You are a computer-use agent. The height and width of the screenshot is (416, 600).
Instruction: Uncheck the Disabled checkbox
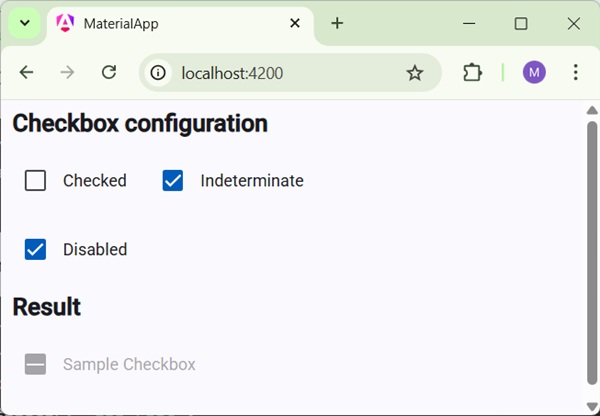pyautogui.click(x=36, y=249)
